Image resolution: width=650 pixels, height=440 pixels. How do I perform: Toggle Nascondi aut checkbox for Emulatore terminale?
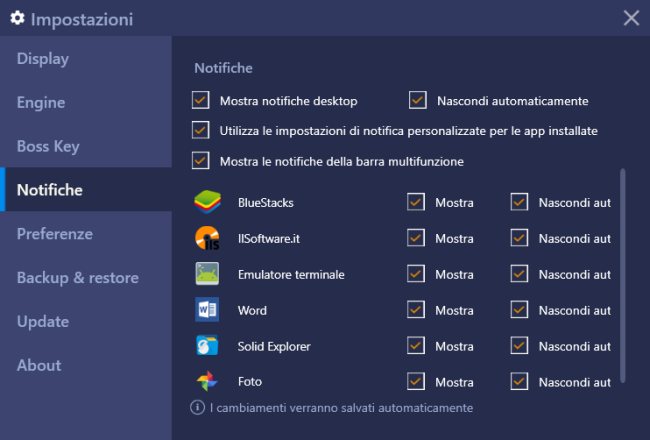[519, 274]
